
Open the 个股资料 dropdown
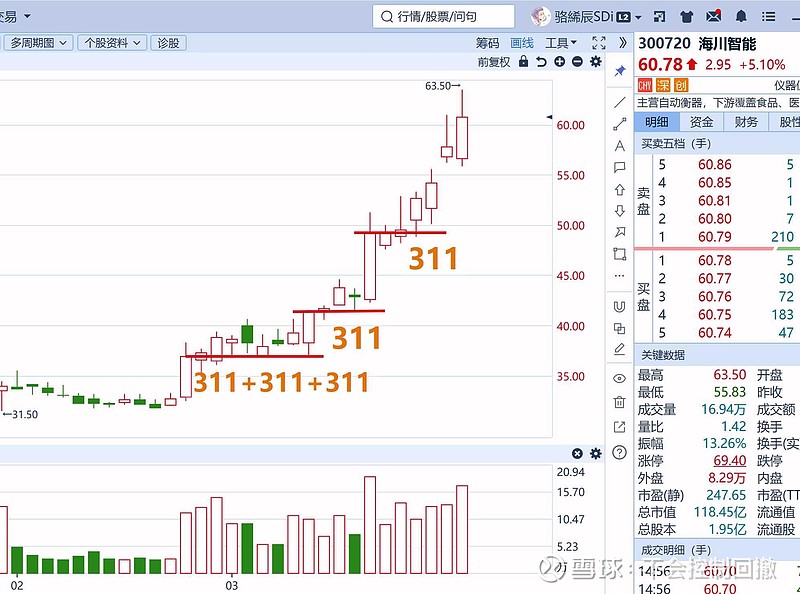112,43
